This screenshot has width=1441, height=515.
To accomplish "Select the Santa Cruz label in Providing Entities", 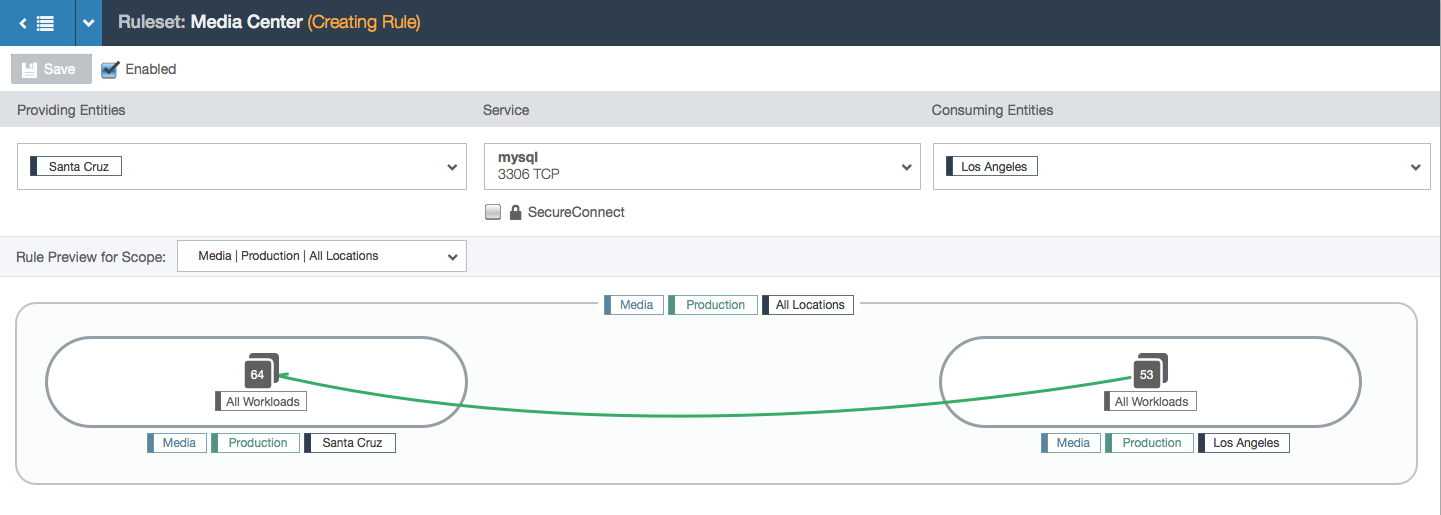I will pos(76,167).
